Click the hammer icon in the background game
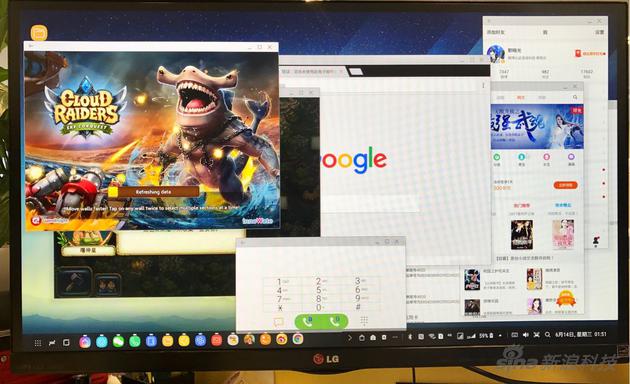Viewport: 630px width, 384px height. pos(74,281)
